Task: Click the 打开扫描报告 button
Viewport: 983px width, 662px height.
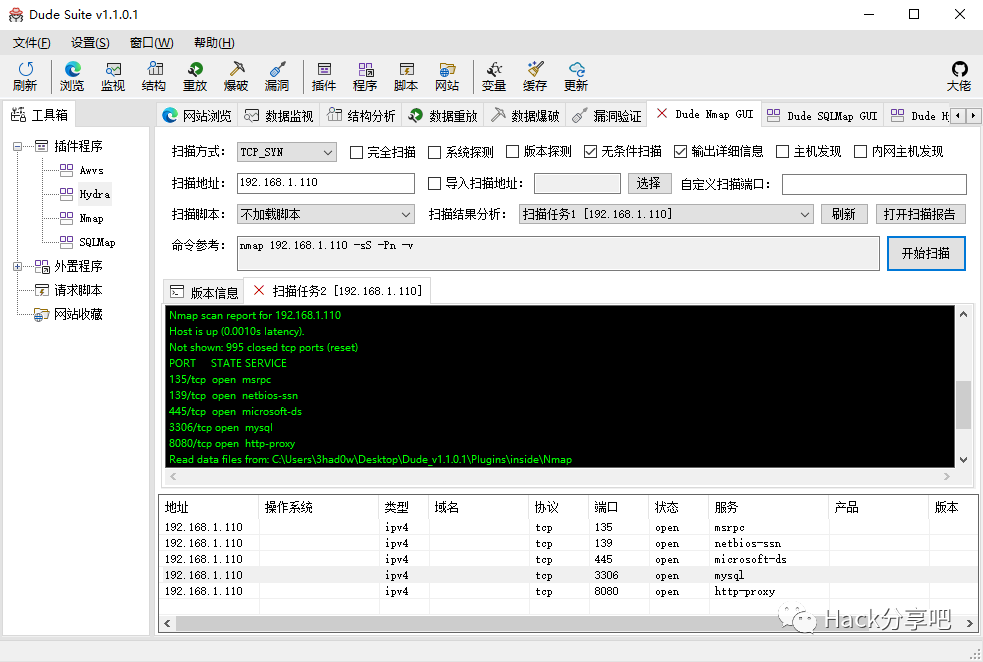Action: click(920, 214)
